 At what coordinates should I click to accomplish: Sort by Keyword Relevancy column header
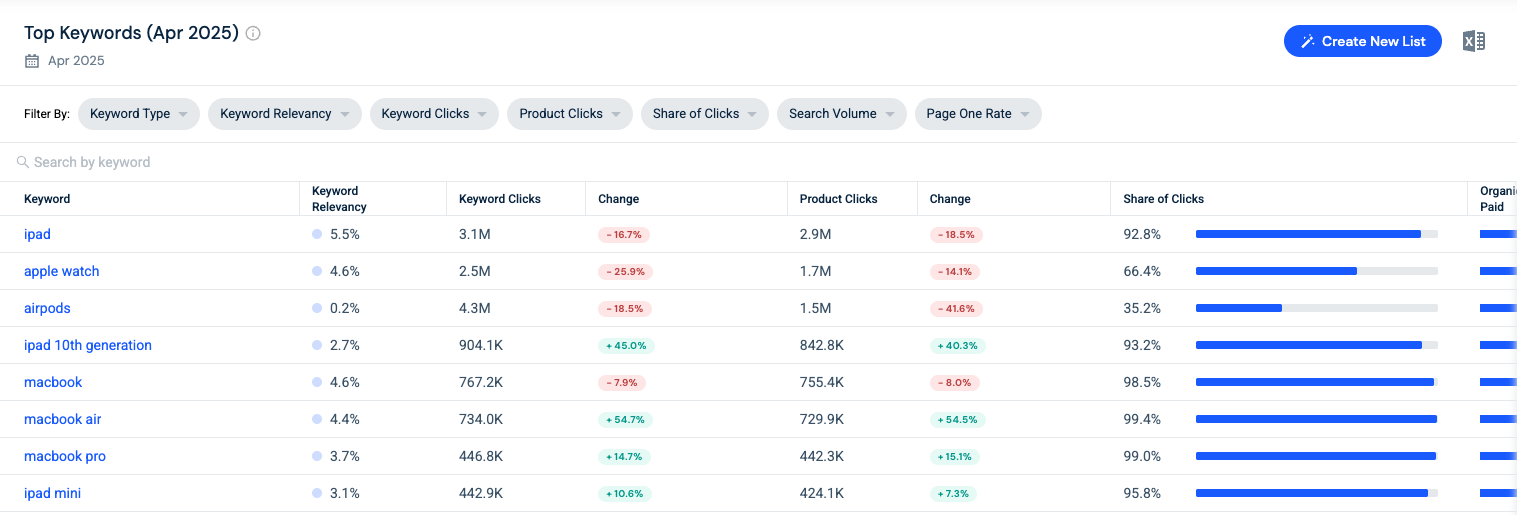pos(339,199)
